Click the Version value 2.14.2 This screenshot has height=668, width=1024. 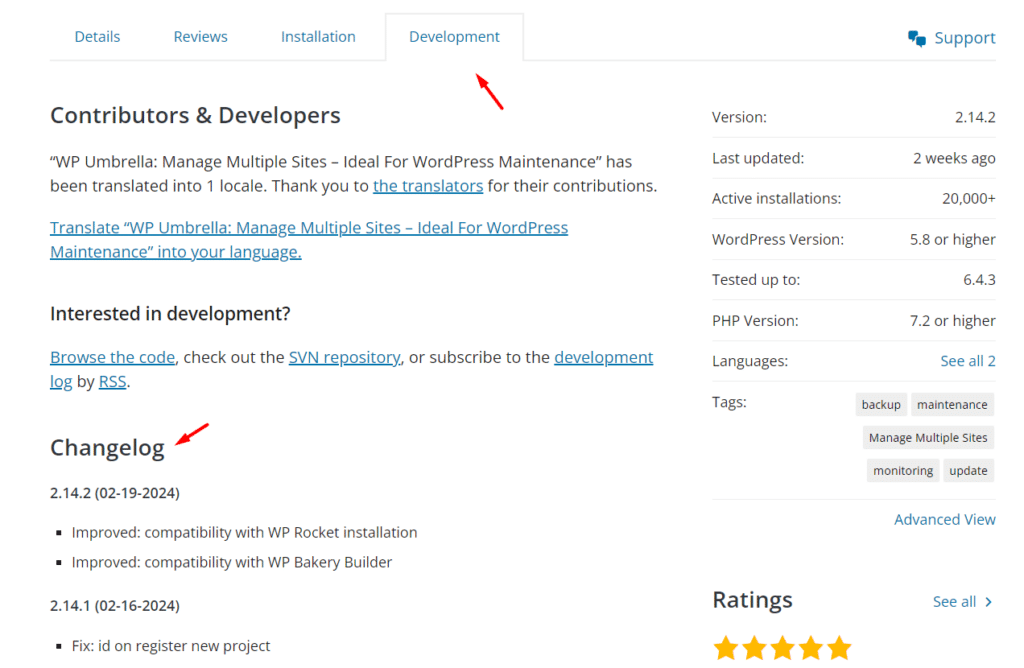pyautogui.click(x=975, y=118)
